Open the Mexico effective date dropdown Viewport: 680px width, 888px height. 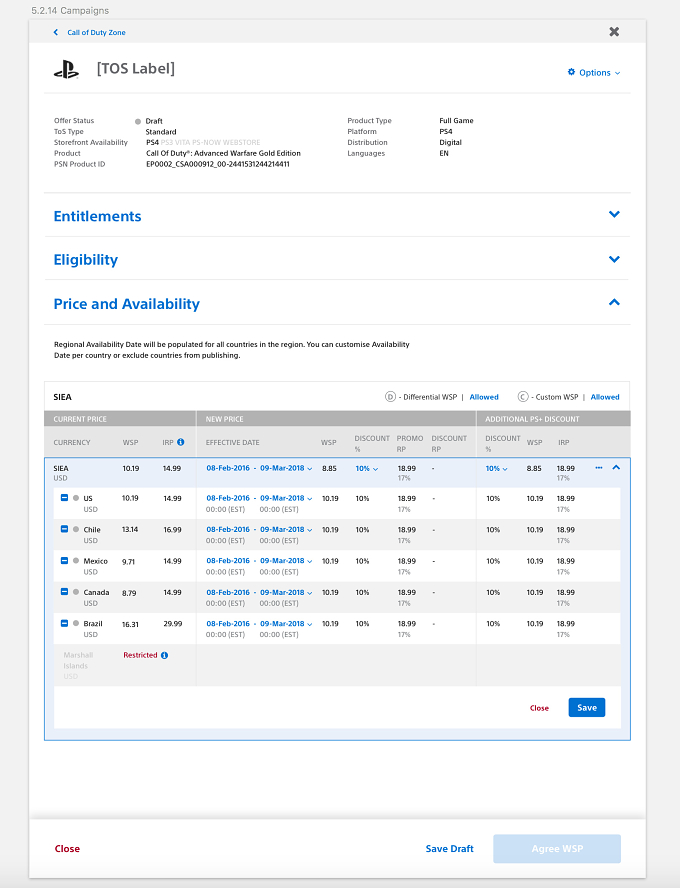[x=259, y=561]
